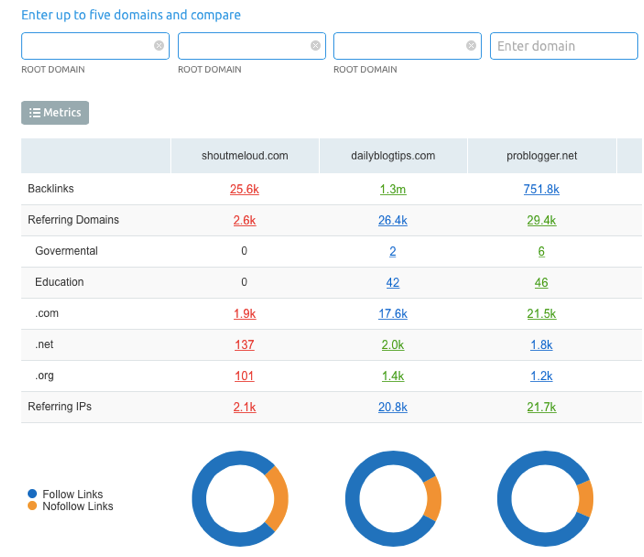This screenshot has width=644, height=557.
Task: Click shoutmeloud.com Education value 0
Action: coord(244,282)
